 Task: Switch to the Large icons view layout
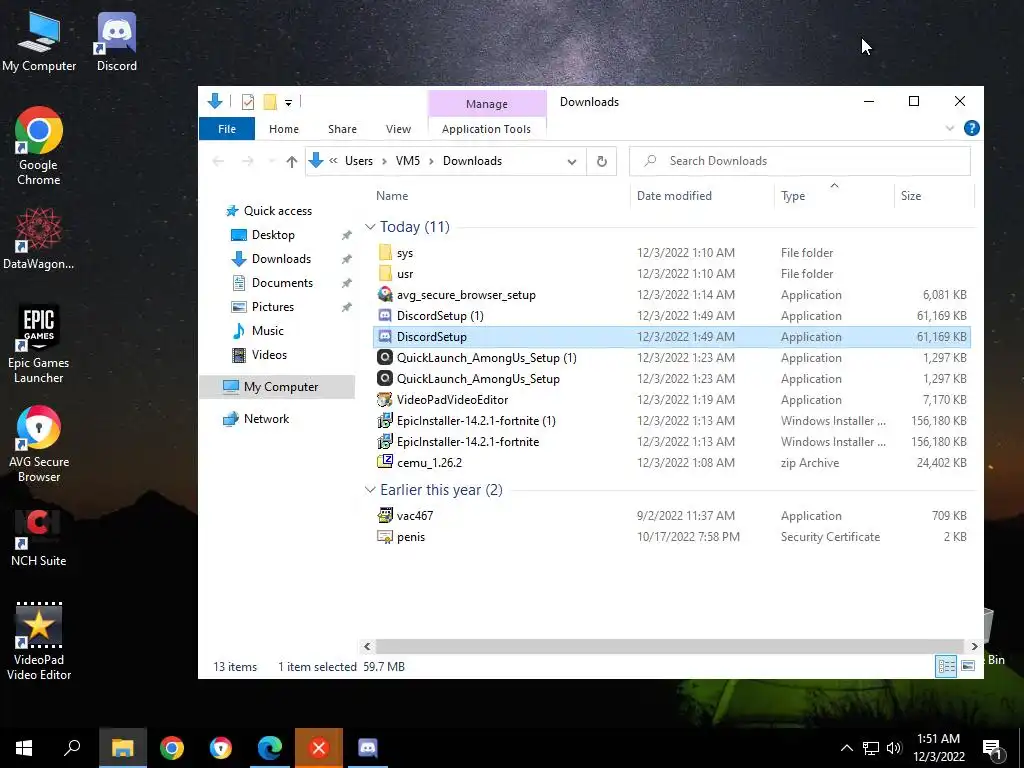968,666
